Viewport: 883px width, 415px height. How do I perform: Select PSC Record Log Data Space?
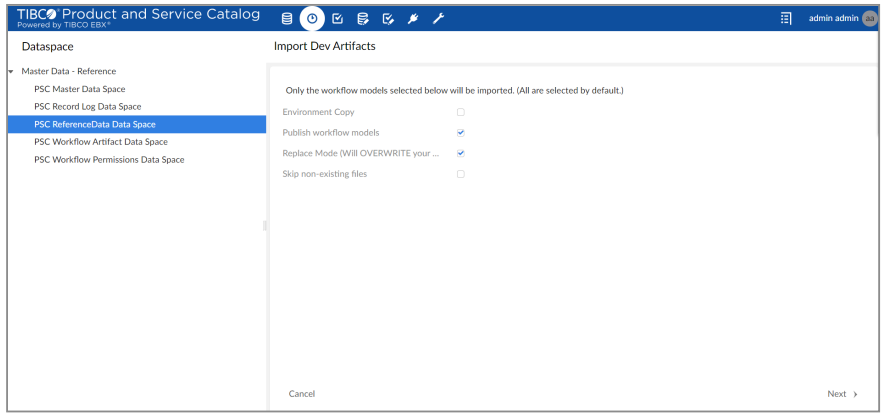click(87, 106)
